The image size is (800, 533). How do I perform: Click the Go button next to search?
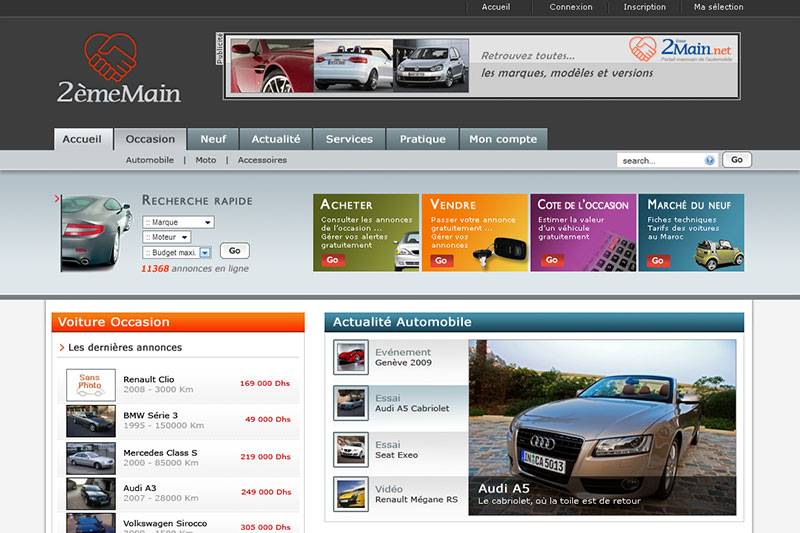point(737,160)
